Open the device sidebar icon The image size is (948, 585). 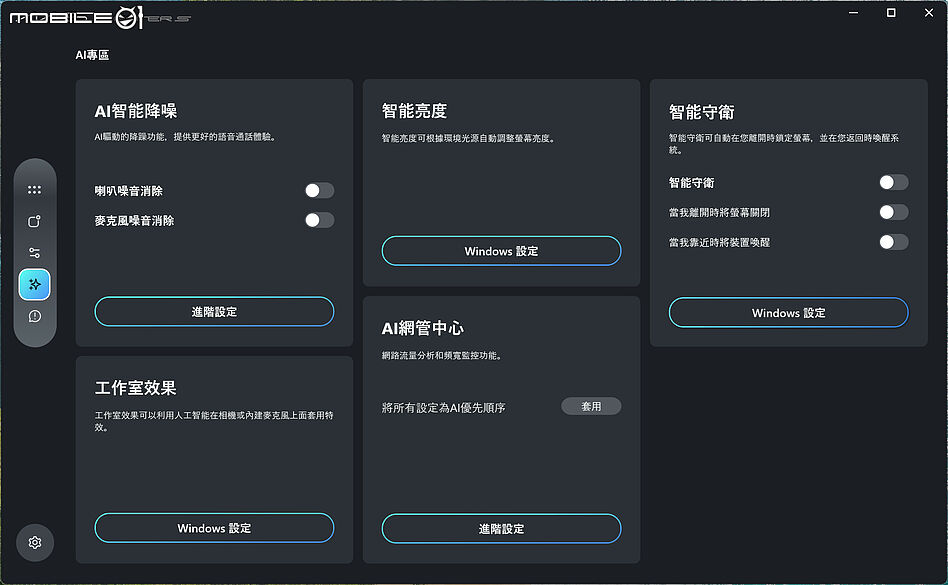tap(34, 221)
